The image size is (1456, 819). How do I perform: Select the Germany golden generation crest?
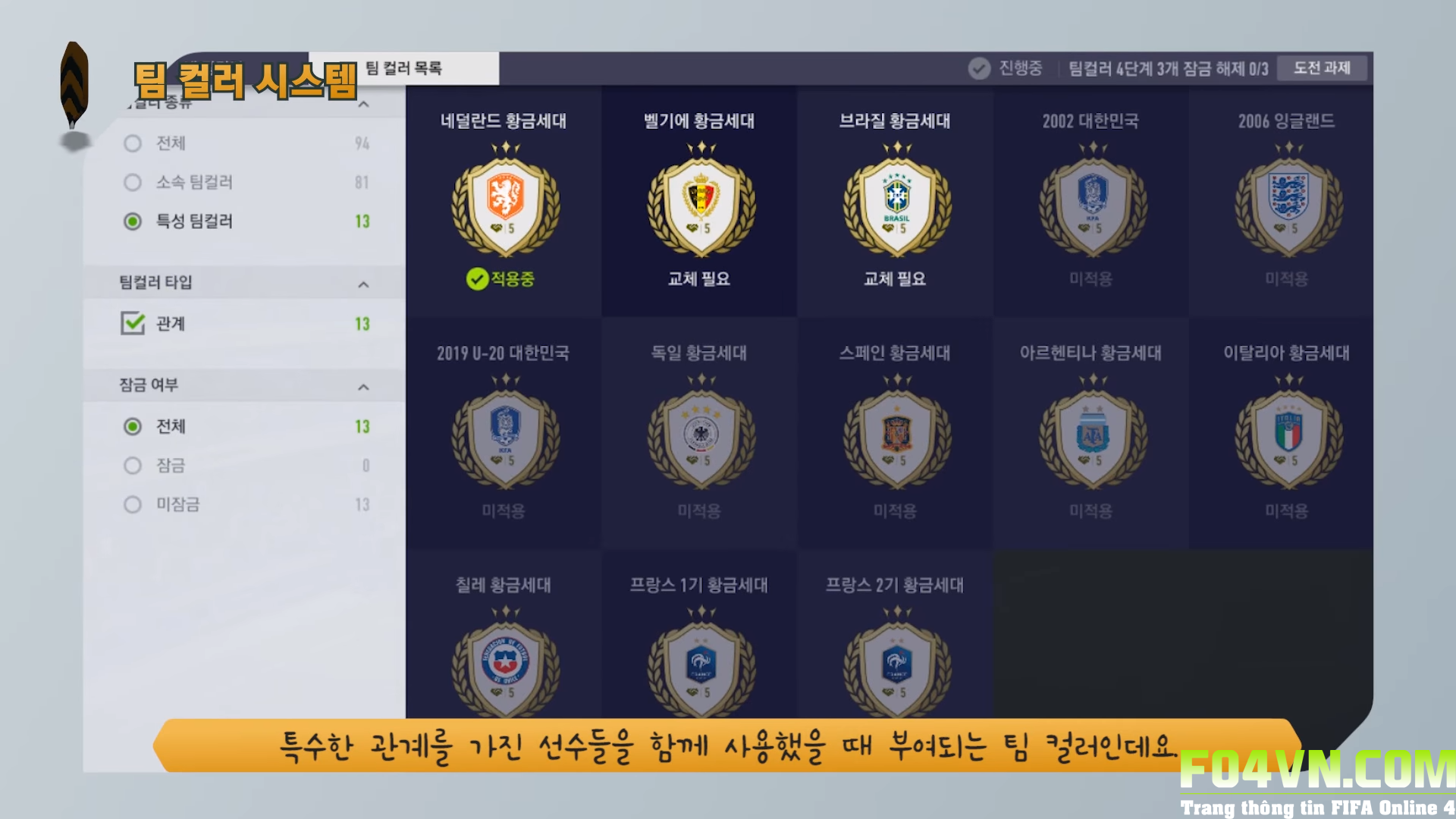tap(701, 432)
